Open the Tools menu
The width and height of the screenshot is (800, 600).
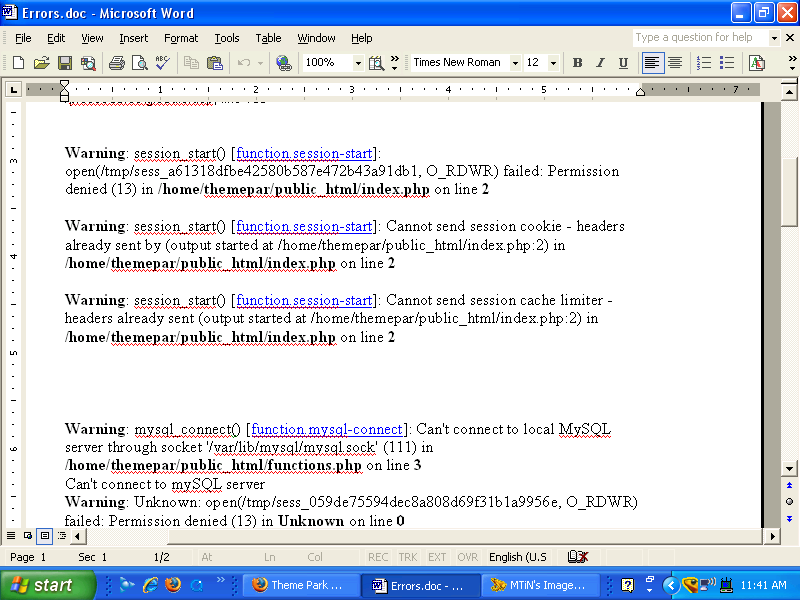[227, 38]
